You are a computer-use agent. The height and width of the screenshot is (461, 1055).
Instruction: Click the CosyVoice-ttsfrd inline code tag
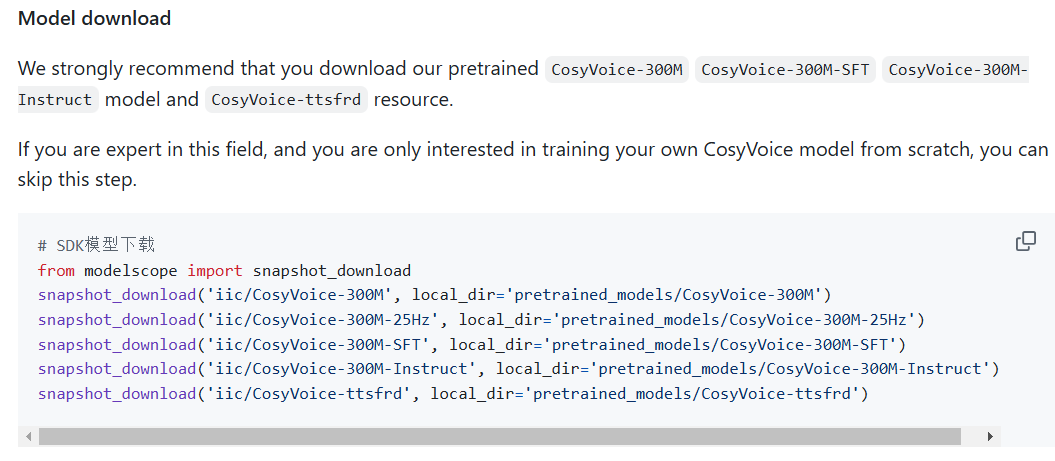tap(288, 100)
